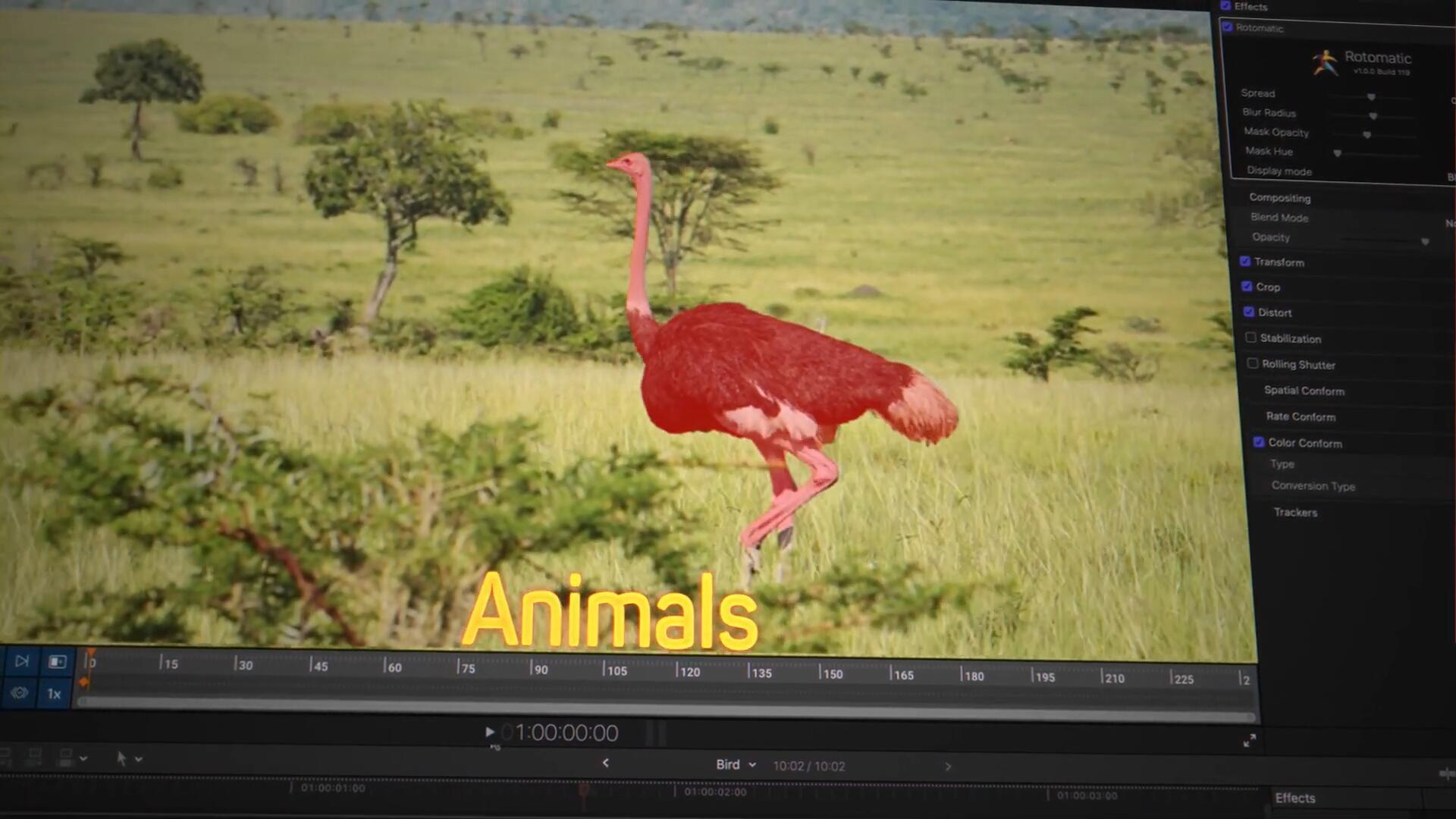Click the Rotomatic logo icon
Image resolution: width=1456 pixels, height=819 pixels.
[1325, 62]
